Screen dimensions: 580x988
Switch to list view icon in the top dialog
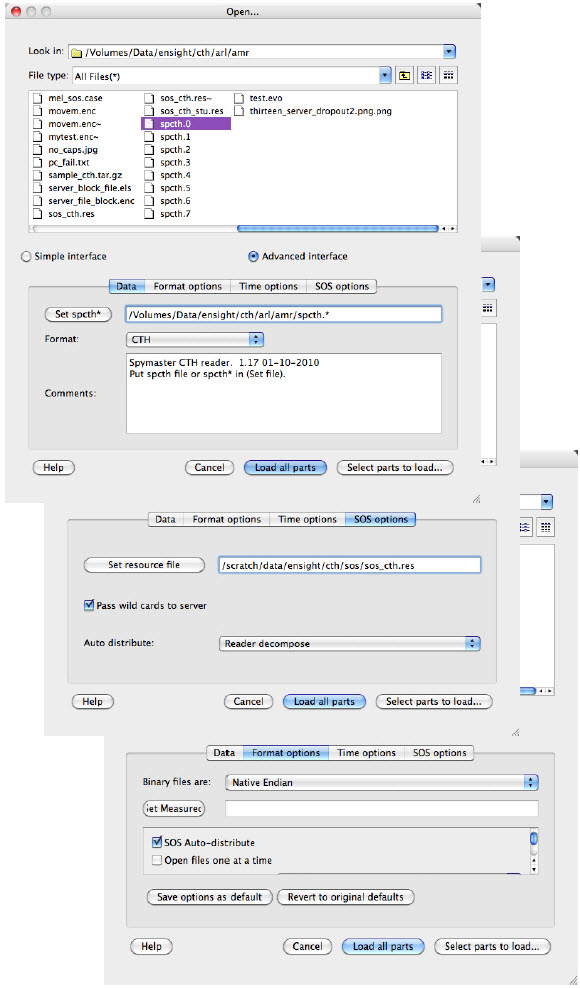[x=427, y=75]
